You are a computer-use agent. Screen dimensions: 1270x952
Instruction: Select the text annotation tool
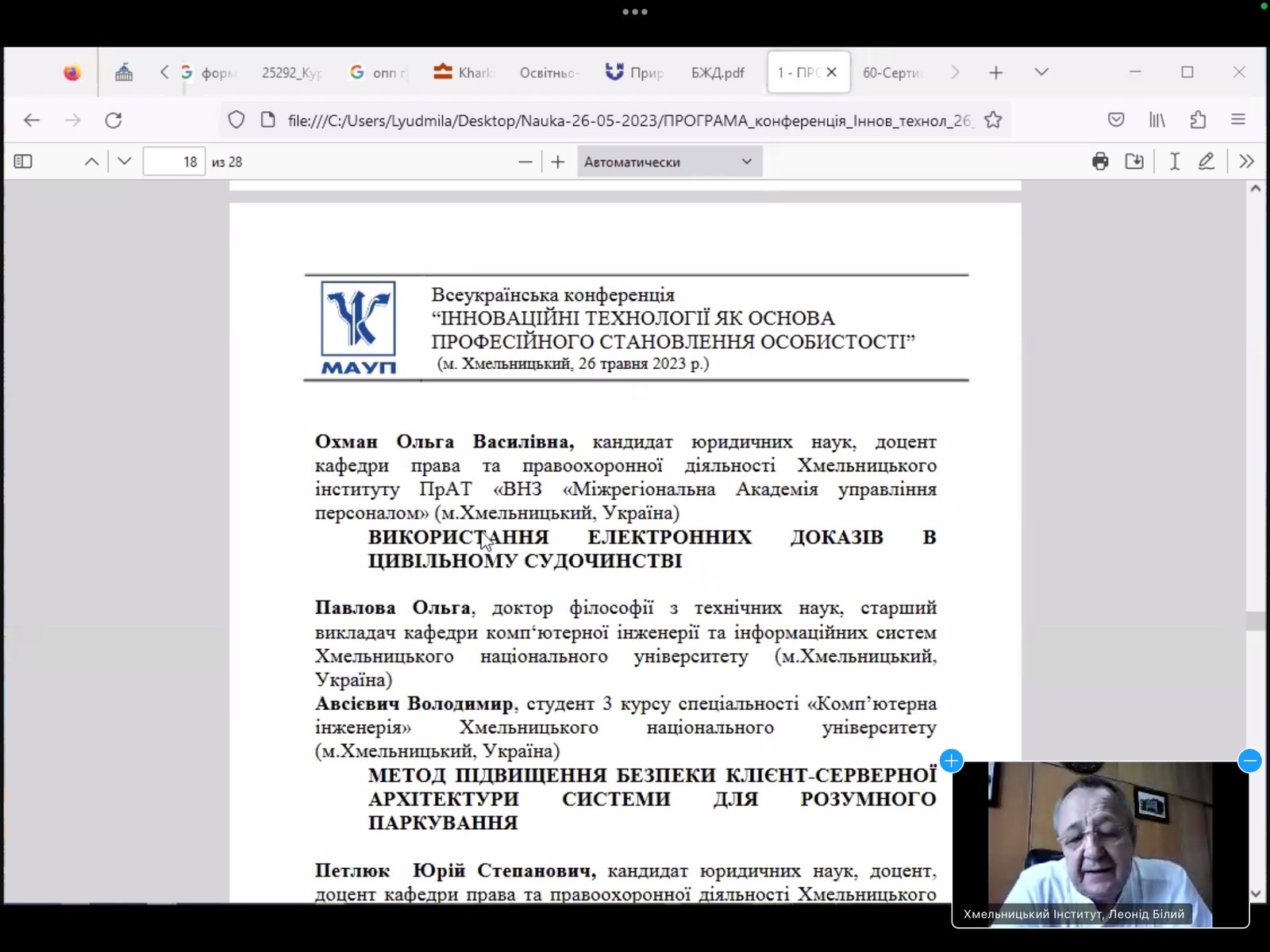1174,162
